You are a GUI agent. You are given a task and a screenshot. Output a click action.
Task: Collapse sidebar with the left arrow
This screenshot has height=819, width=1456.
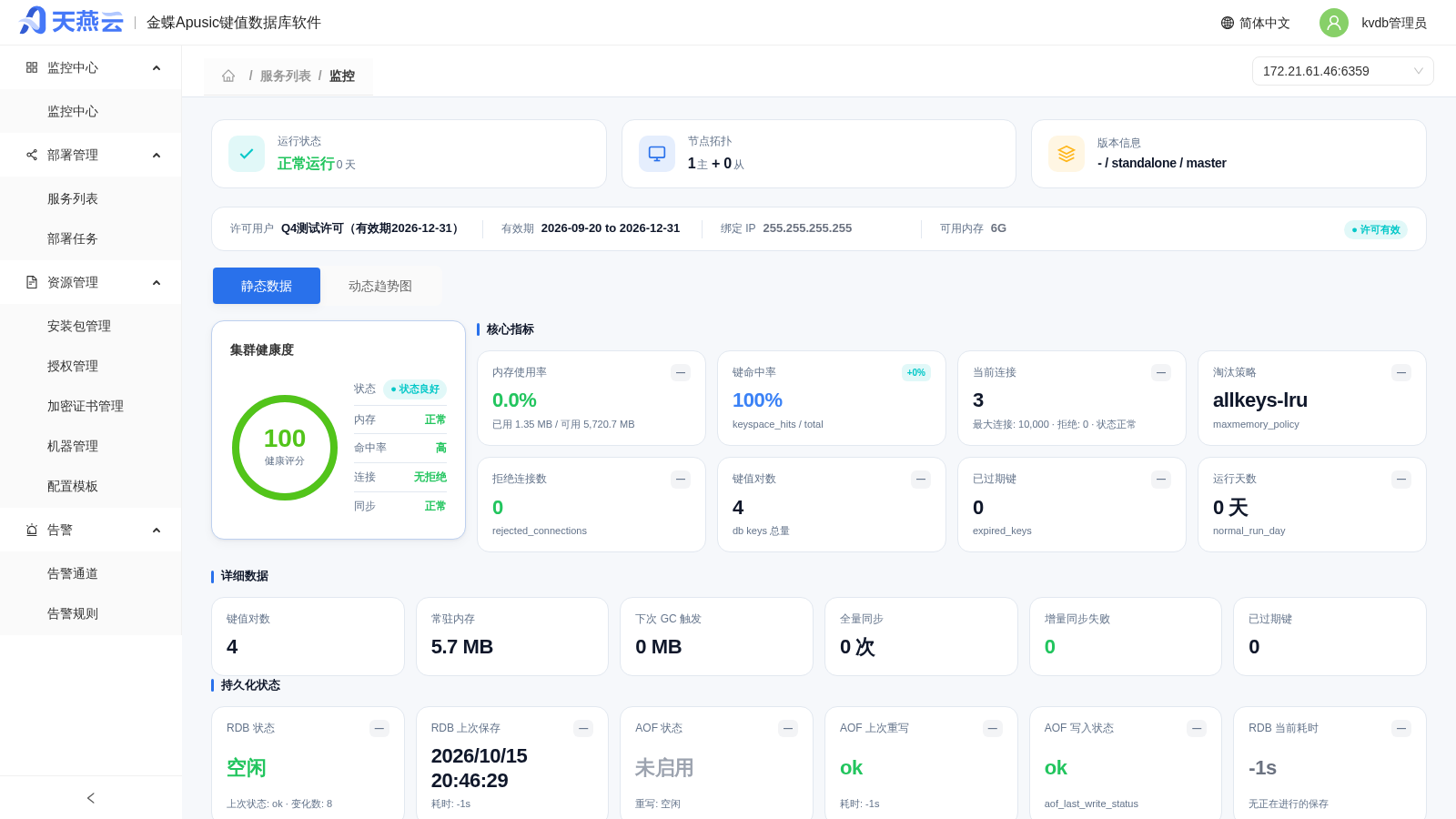91,798
